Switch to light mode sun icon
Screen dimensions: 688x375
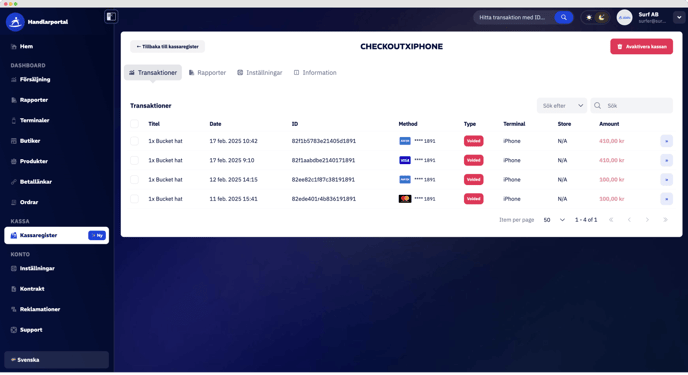pyautogui.click(x=589, y=18)
